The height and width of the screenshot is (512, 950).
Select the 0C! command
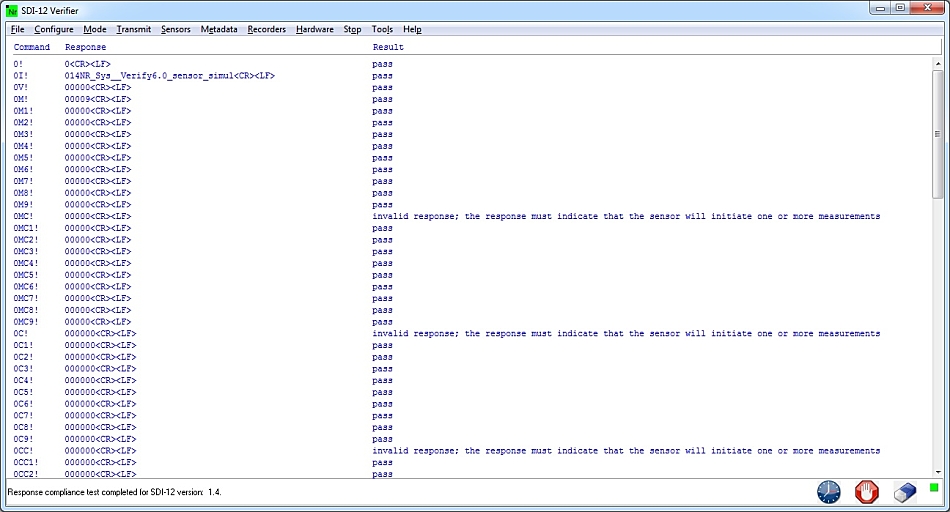pyautogui.click(x=21, y=333)
